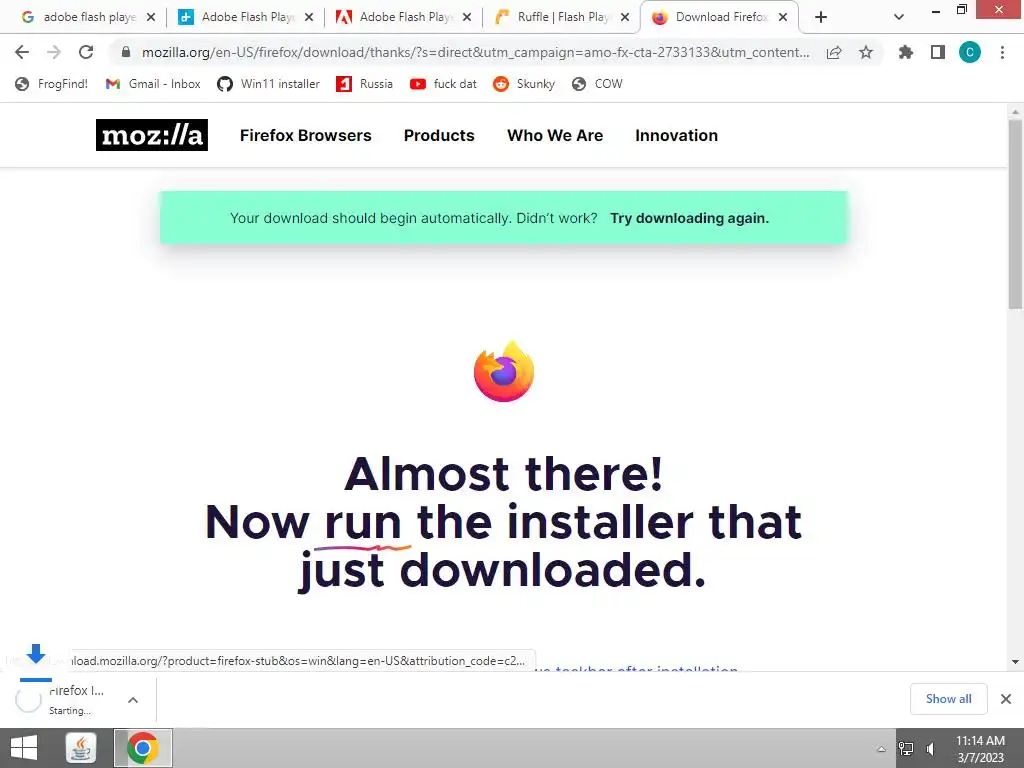Screen dimensions: 1024x768
Task: Open the Extensions puzzle icon
Action: point(906,52)
